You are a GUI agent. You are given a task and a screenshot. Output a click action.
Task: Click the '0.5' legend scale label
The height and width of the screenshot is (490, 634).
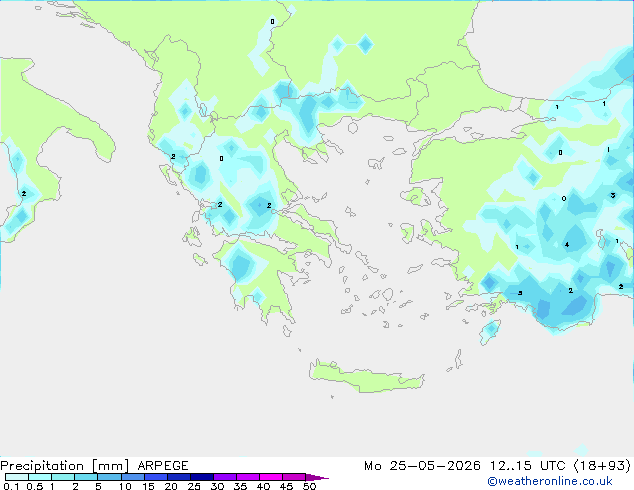click(35, 486)
